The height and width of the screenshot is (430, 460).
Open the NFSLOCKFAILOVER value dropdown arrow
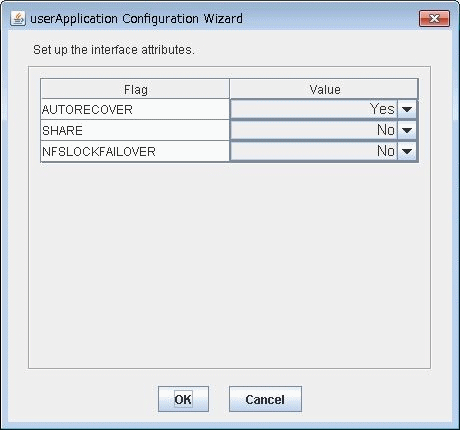[x=407, y=151]
